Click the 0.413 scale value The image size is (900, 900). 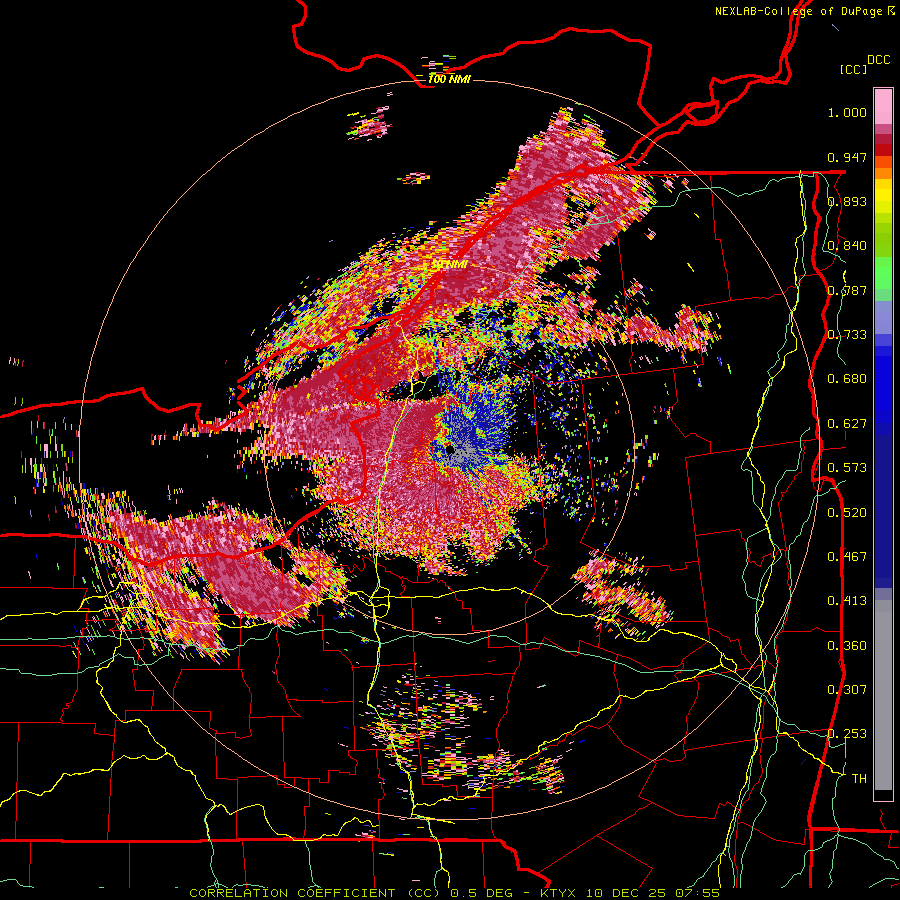point(847,601)
